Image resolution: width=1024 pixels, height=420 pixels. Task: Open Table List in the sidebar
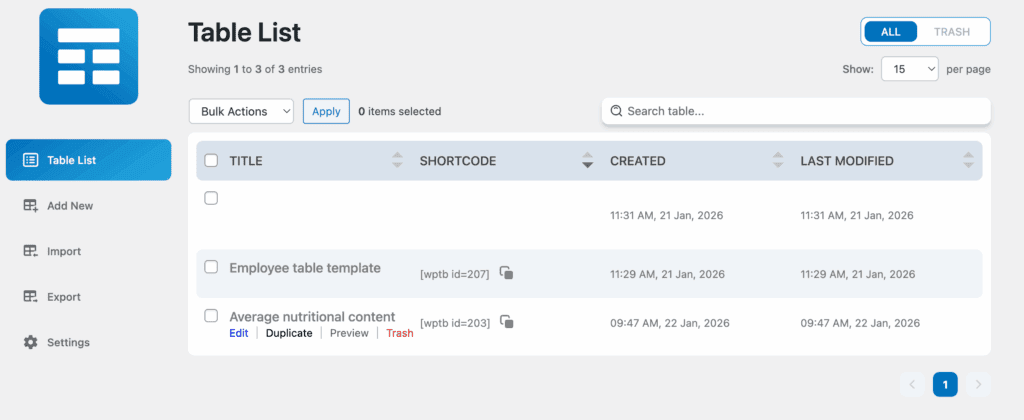click(x=89, y=160)
